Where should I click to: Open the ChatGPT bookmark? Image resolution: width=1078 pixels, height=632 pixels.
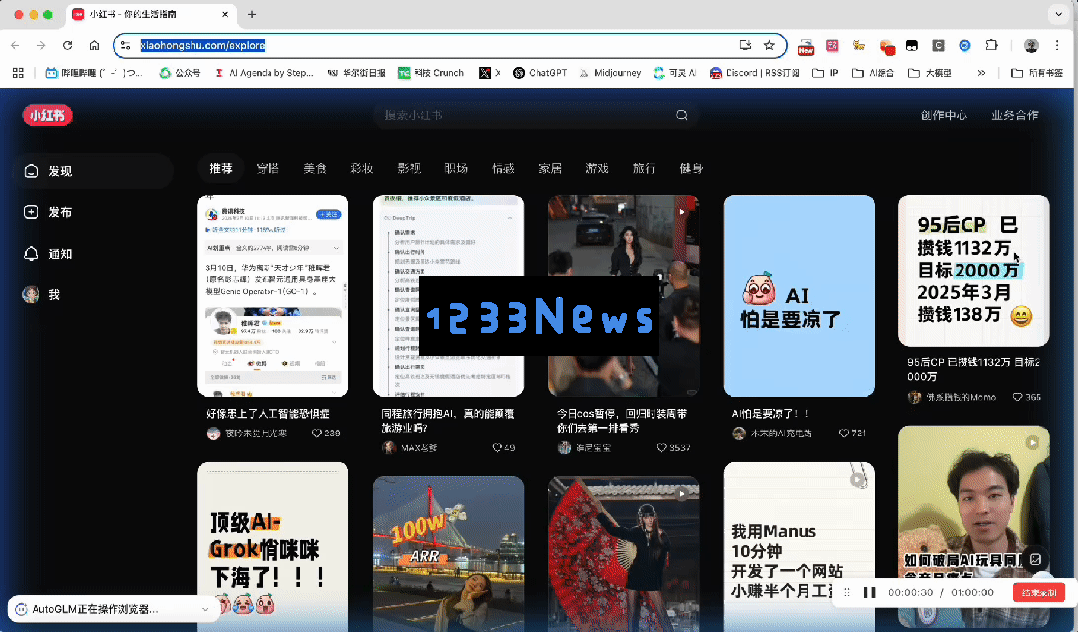[540, 73]
